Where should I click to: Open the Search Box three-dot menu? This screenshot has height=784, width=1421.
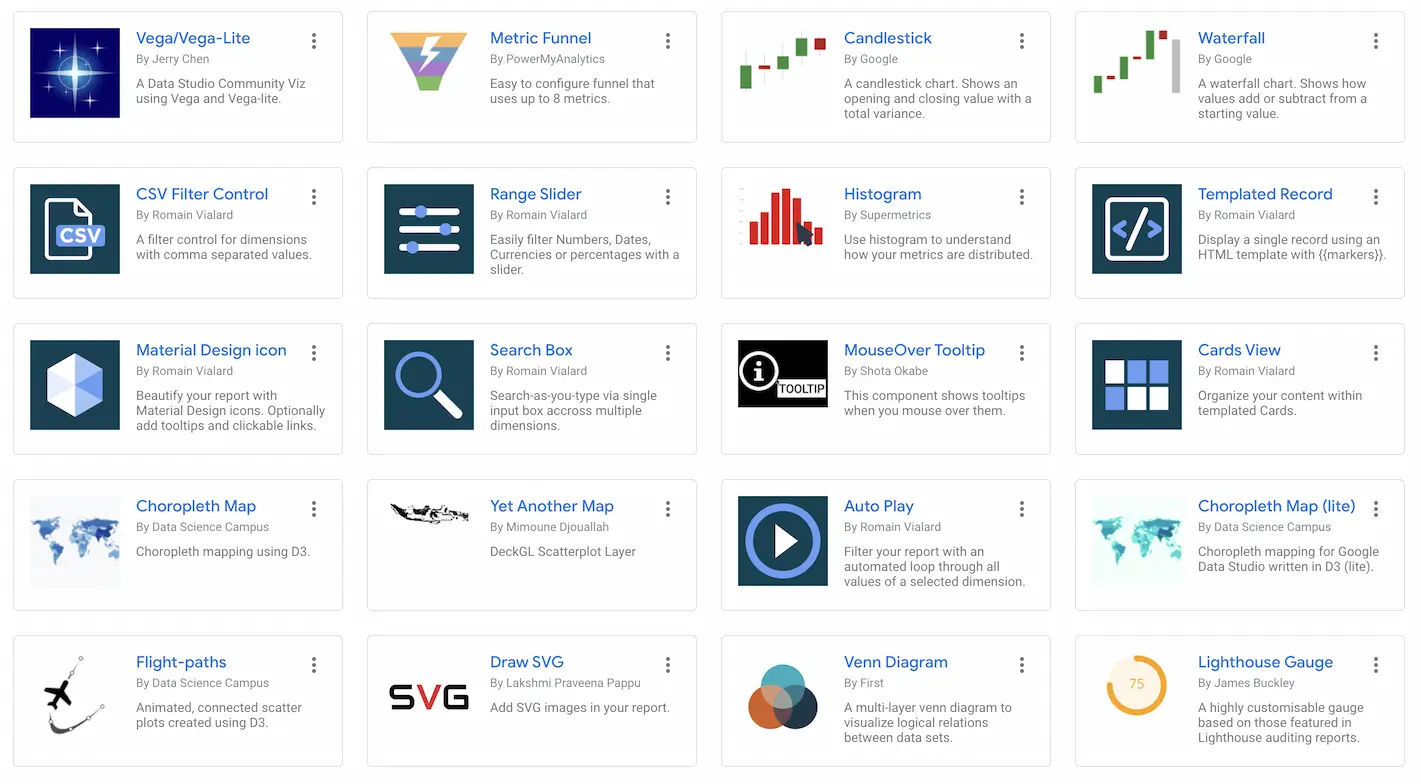point(668,353)
